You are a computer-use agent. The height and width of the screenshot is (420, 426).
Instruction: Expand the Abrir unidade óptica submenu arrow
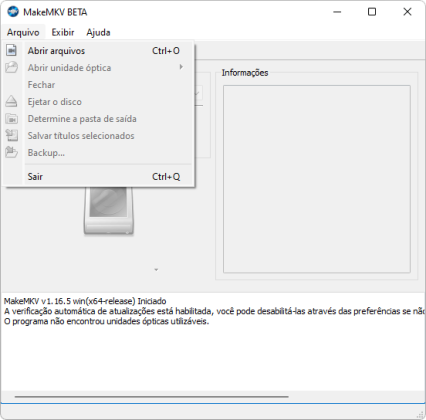click(x=181, y=67)
